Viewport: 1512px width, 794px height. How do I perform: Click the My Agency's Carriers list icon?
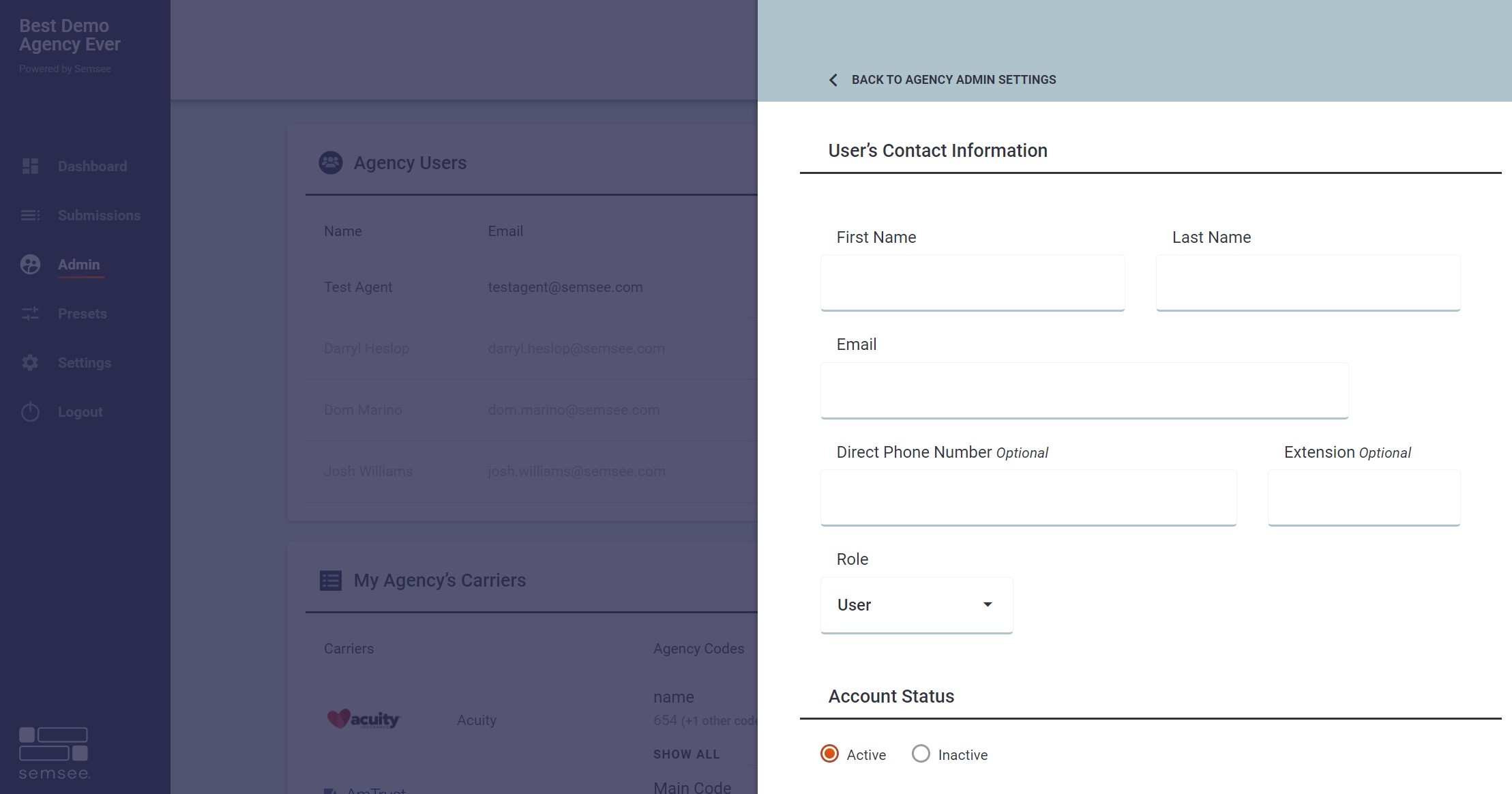331,580
